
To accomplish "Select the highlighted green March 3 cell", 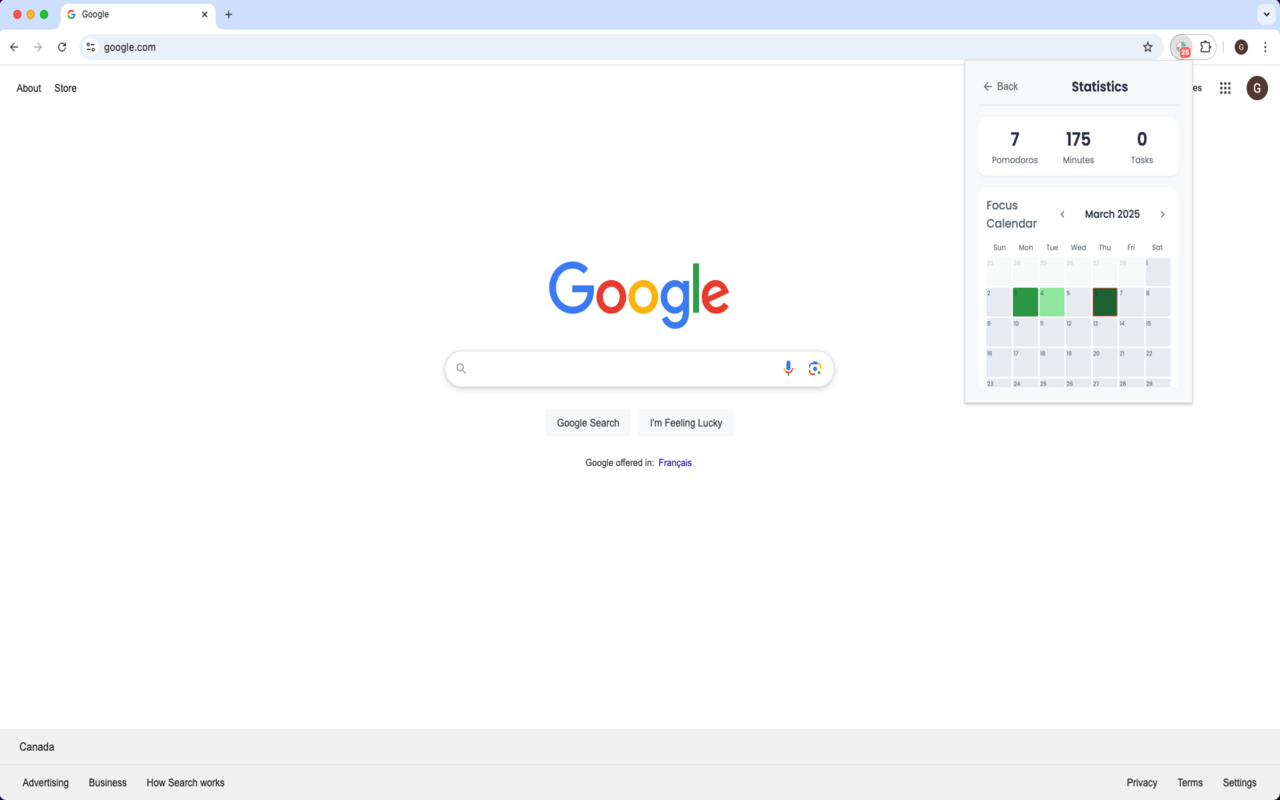I will (1025, 302).
